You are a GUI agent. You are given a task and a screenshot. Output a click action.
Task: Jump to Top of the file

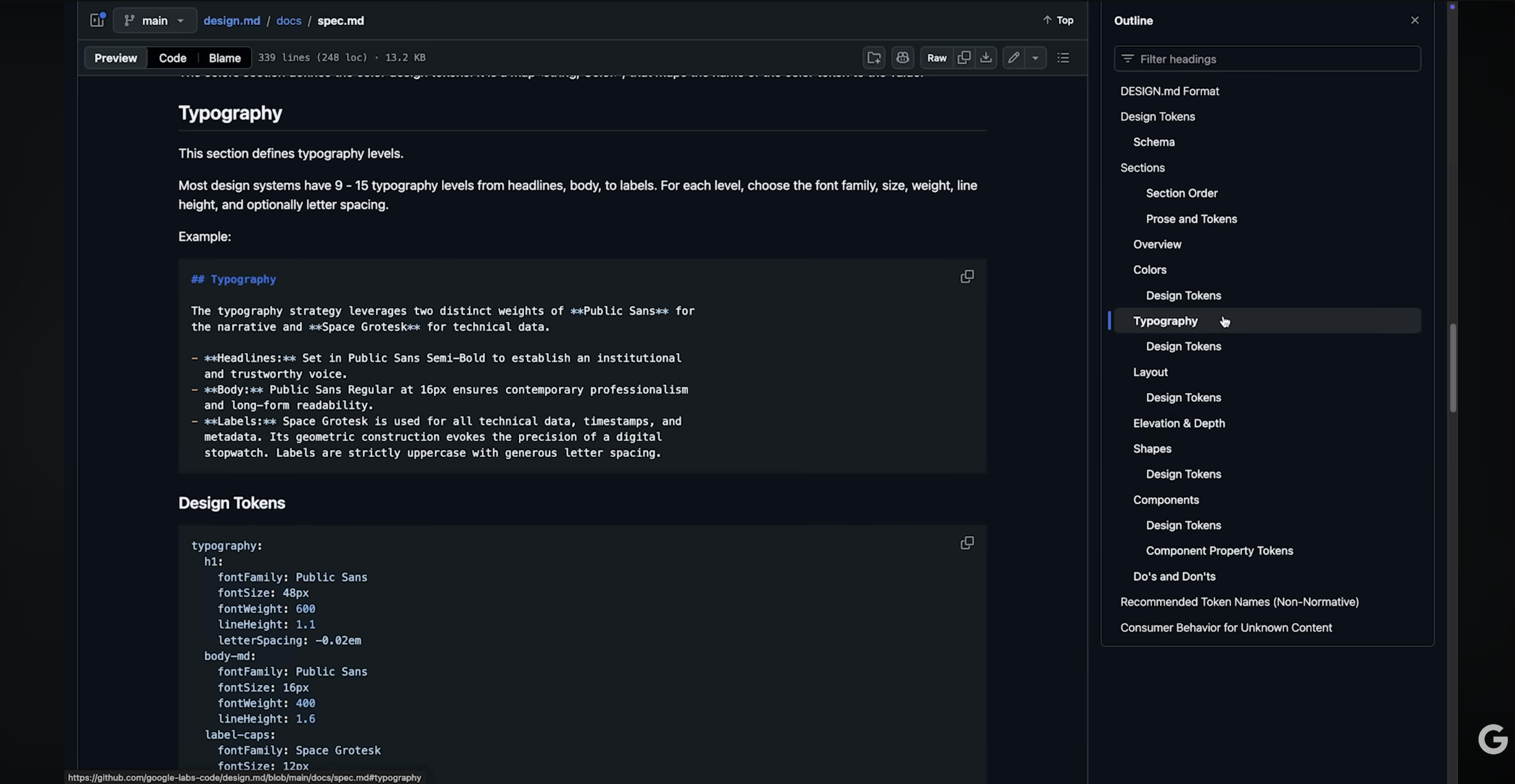[x=1058, y=20]
